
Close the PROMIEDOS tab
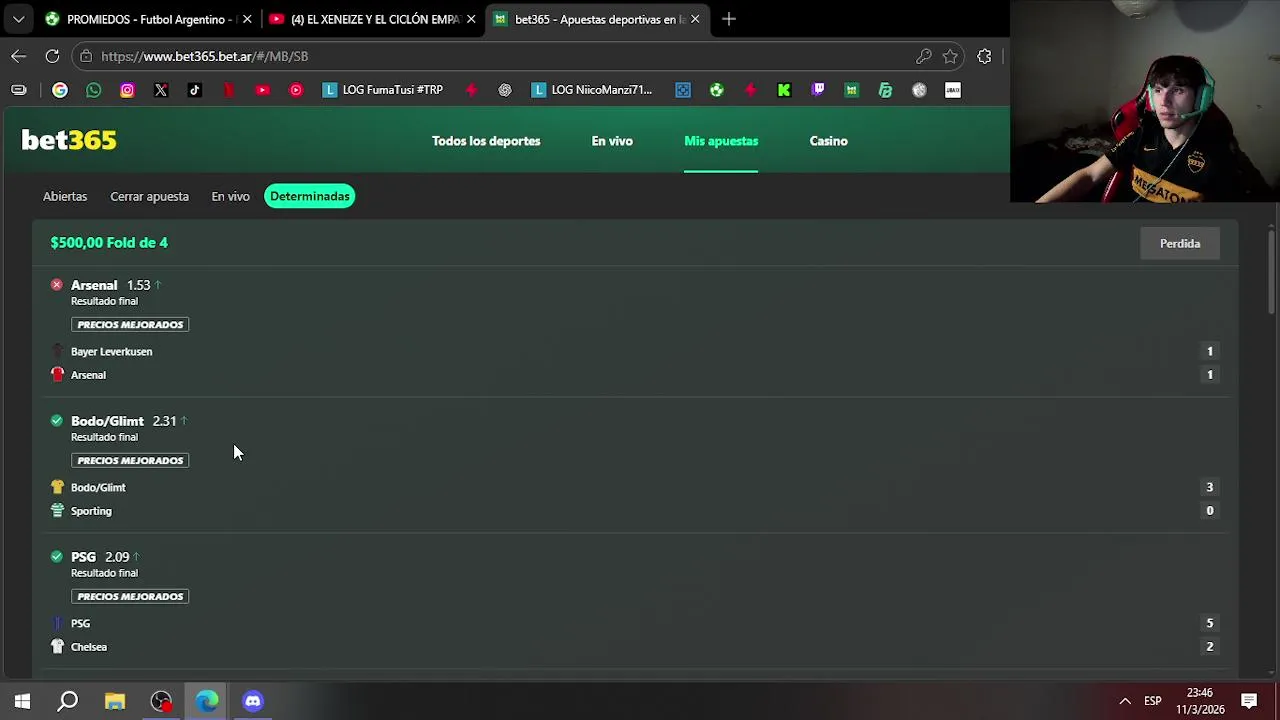pyautogui.click(x=247, y=19)
